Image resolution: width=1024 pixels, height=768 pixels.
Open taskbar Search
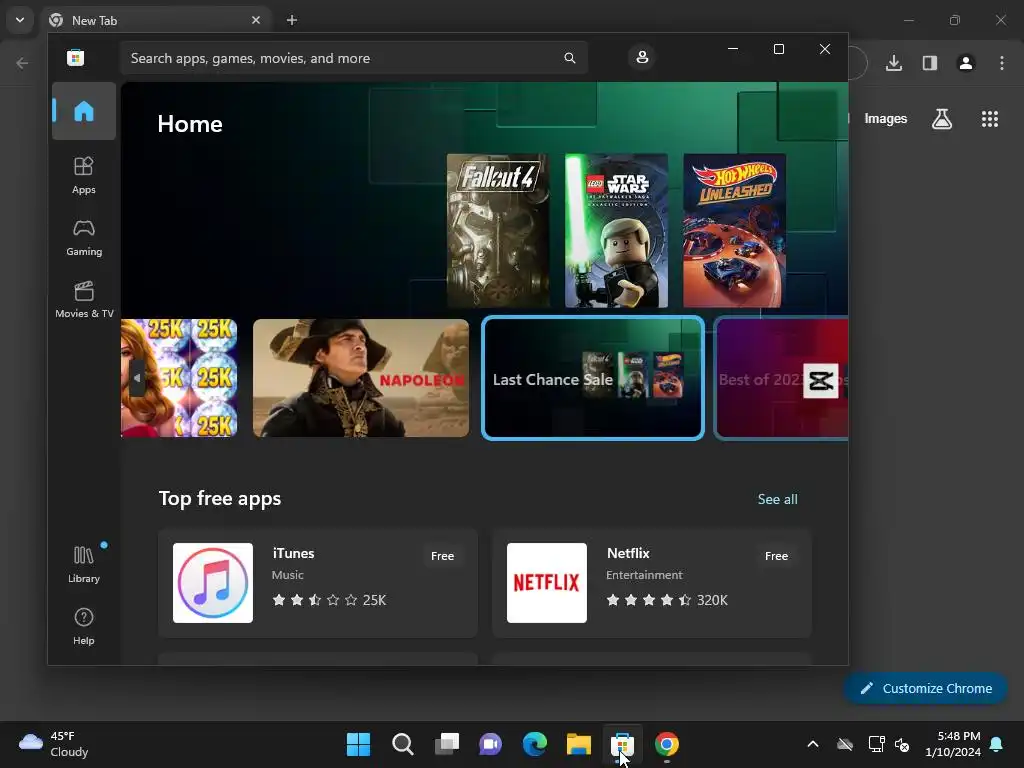[x=402, y=744]
